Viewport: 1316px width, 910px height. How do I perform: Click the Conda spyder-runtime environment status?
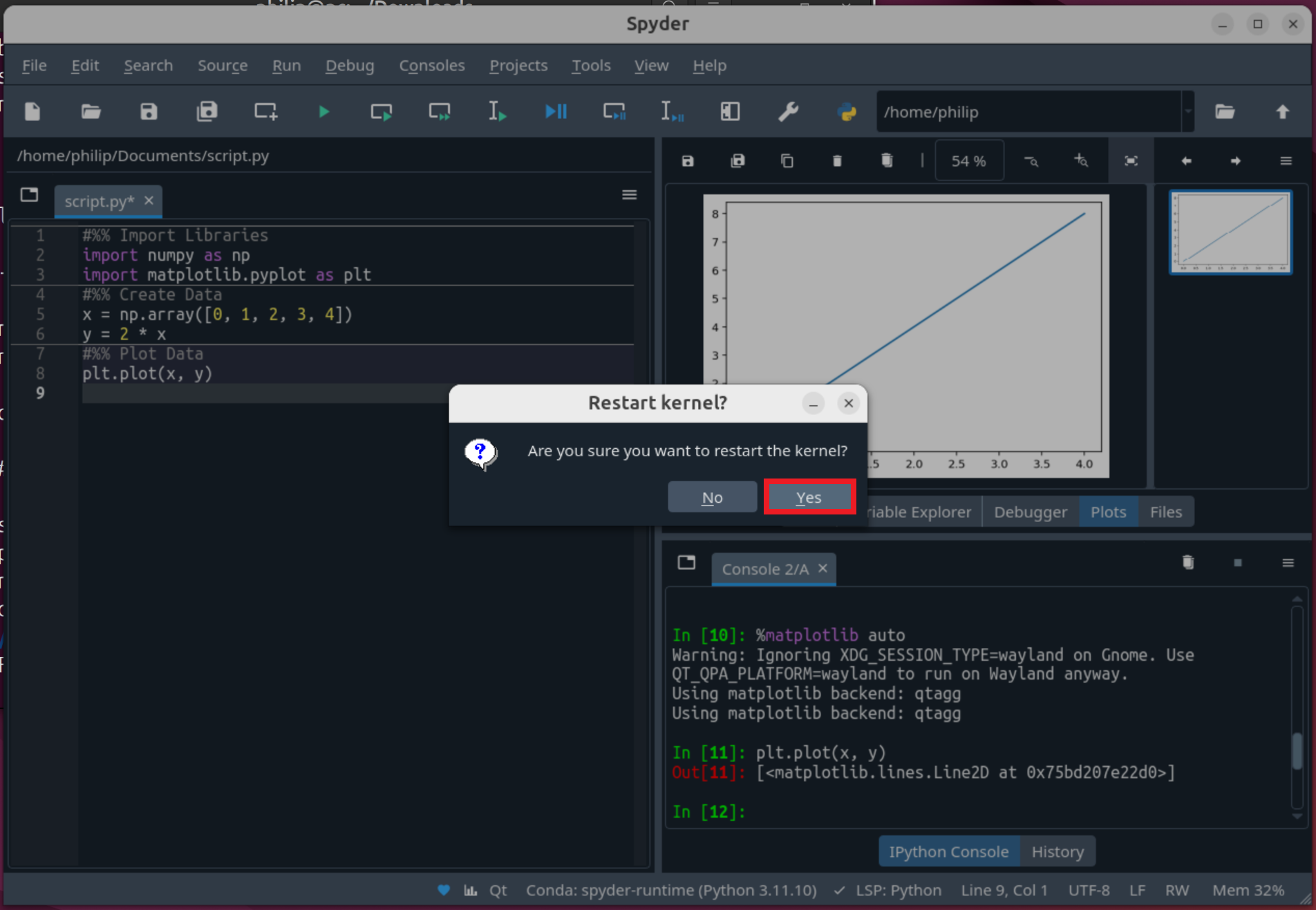671,891
